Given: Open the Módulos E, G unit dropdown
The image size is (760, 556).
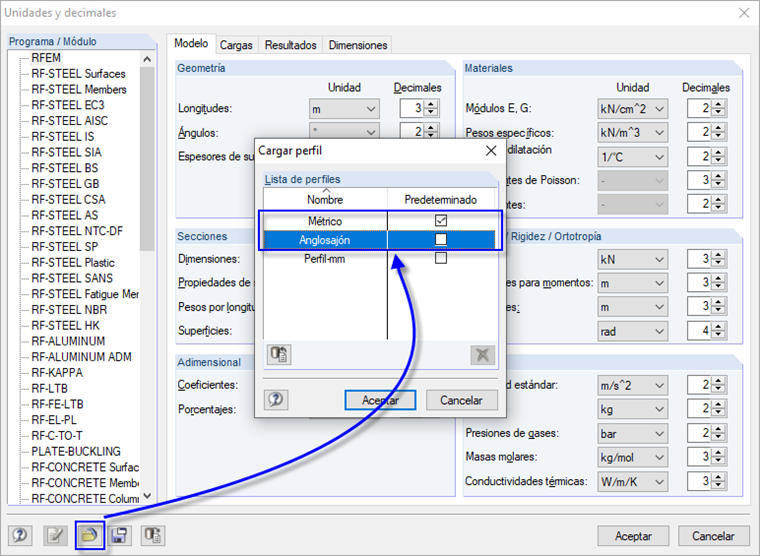Looking at the screenshot, I should point(633,109).
